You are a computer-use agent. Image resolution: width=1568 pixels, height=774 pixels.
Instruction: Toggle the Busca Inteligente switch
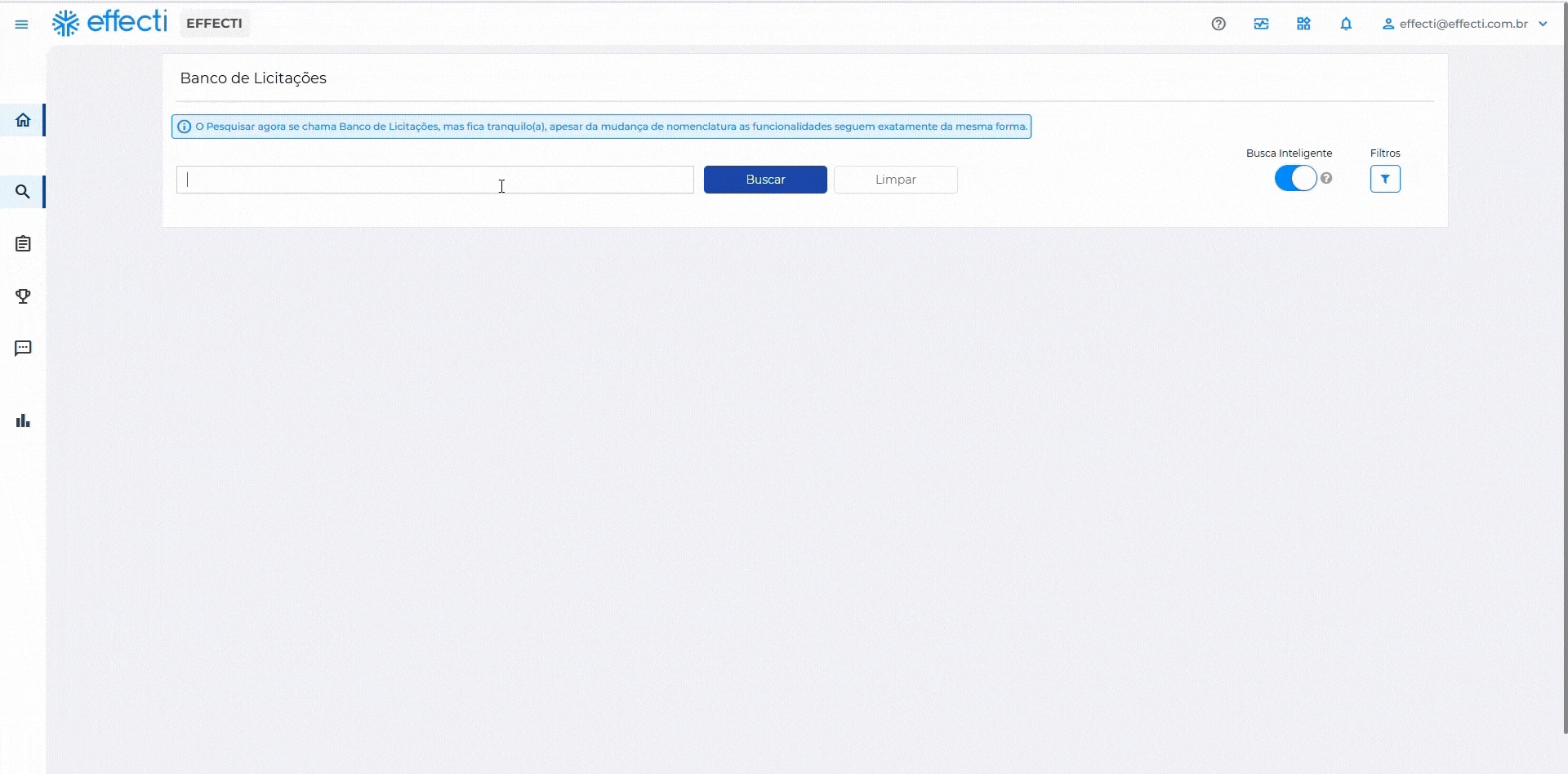1295,178
